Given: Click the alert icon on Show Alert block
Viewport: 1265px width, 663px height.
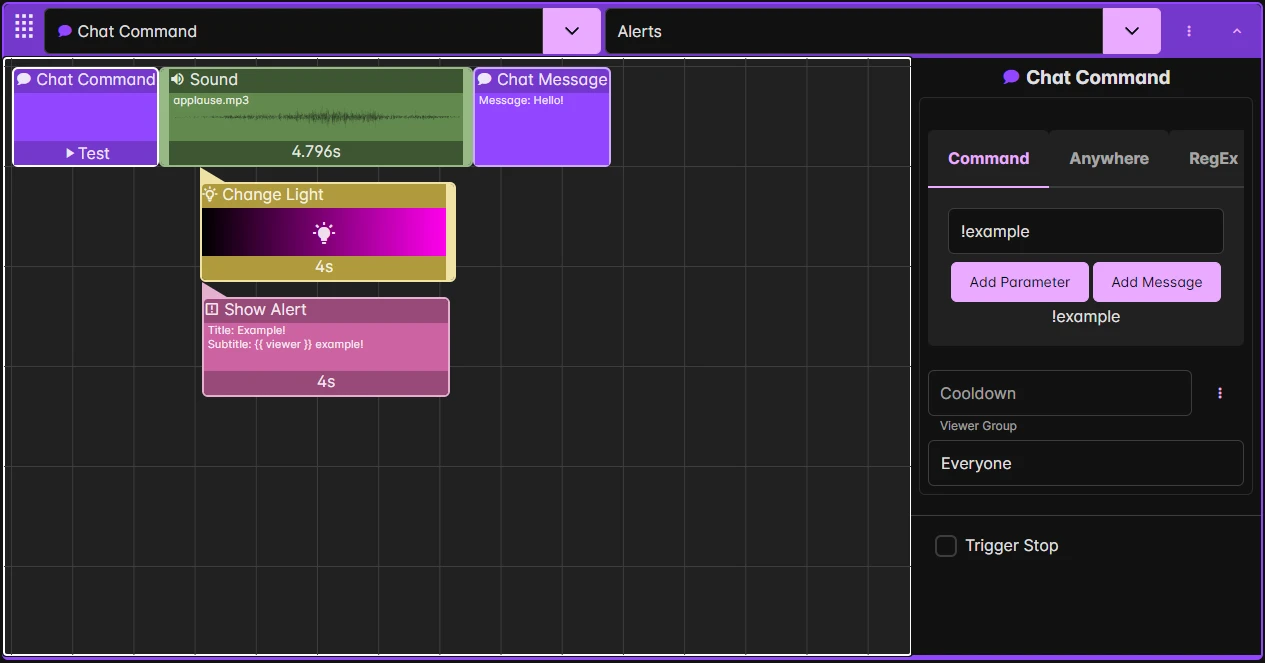Looking at the screenshot, I should point(212,309).
